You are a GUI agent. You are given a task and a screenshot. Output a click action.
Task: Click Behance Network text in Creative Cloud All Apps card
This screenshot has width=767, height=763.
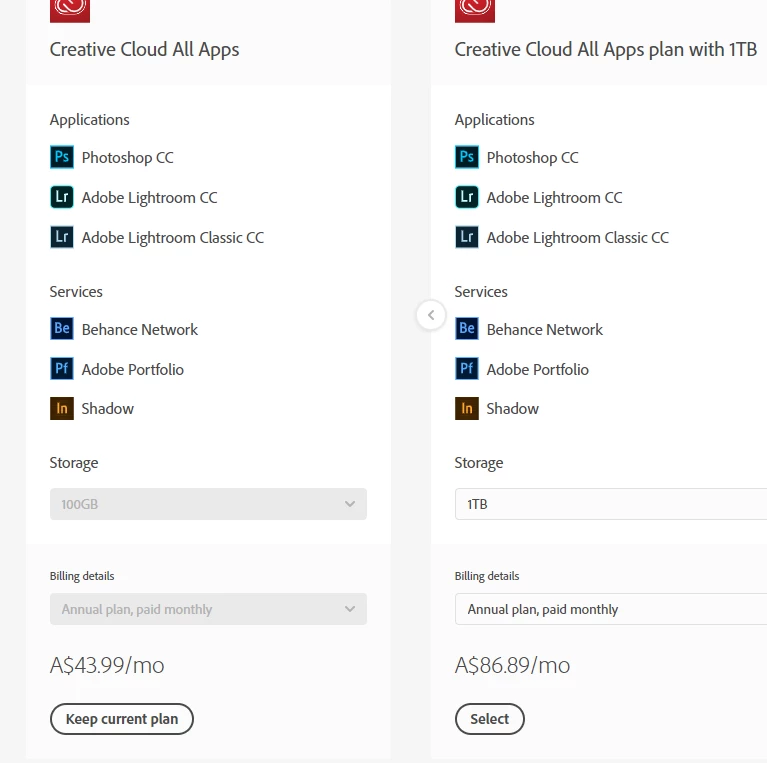click(x=140, y=330)
